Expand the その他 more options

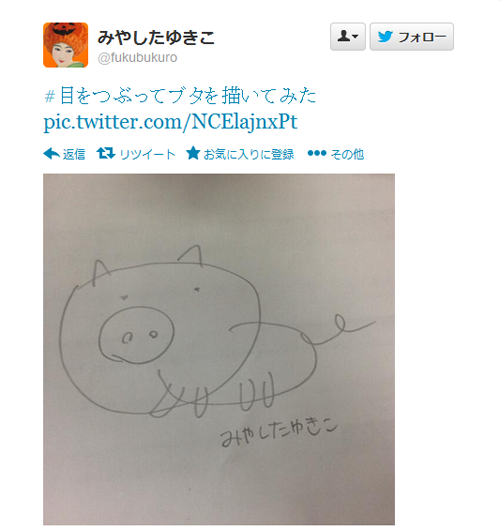coord(347,154)
